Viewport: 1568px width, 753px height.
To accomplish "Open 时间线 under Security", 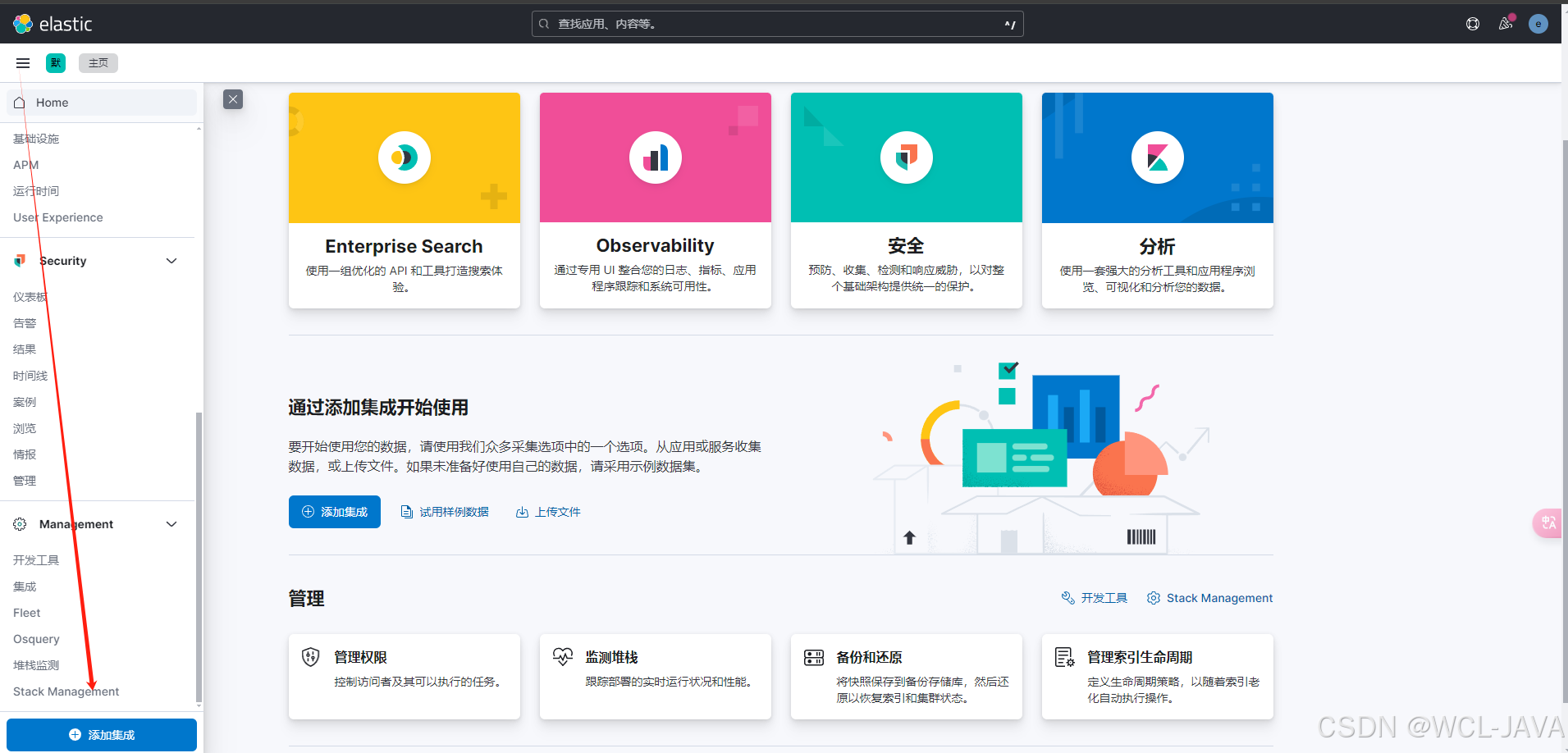I will 30,376.
